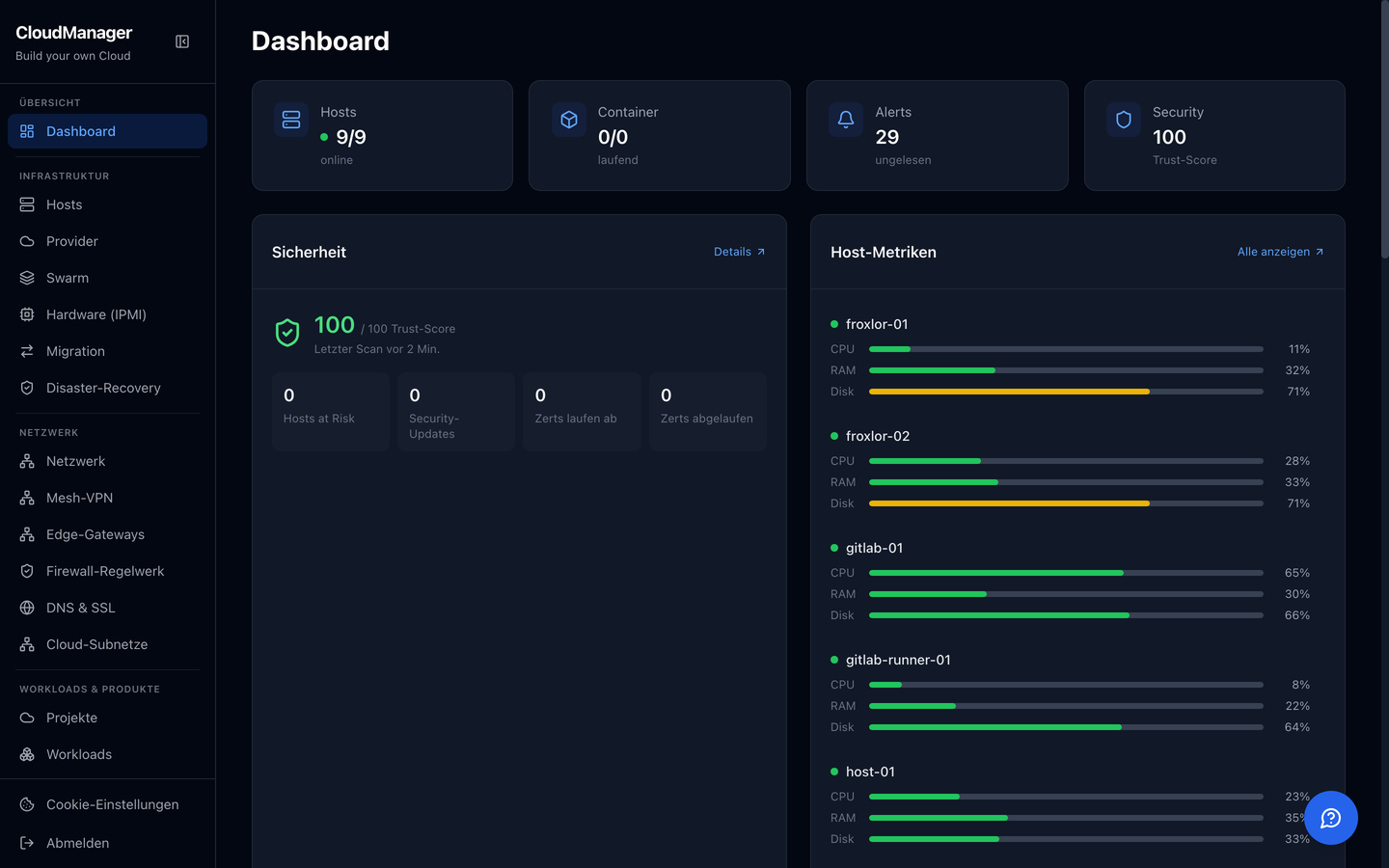The height and width of the screenshot is (868, 1389).
Task: Click the Zerts laufen ab tile
Action: (582, 412)
